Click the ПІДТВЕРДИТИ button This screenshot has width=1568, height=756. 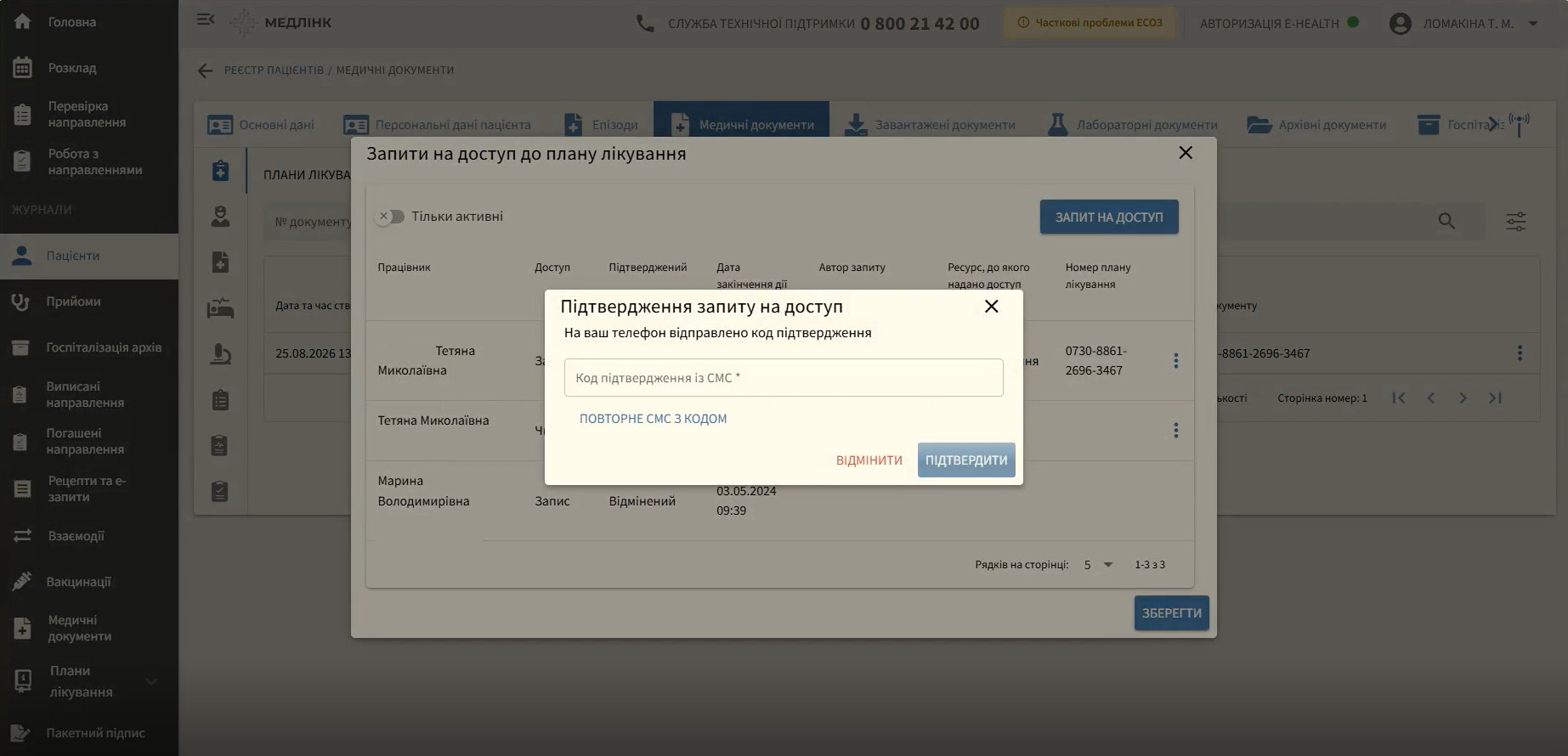pos(966,460)
